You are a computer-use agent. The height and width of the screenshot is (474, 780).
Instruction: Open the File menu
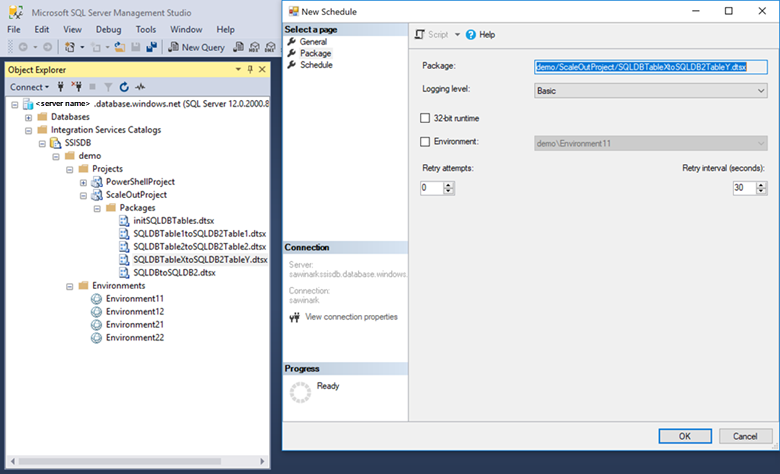tap(14, 29)
